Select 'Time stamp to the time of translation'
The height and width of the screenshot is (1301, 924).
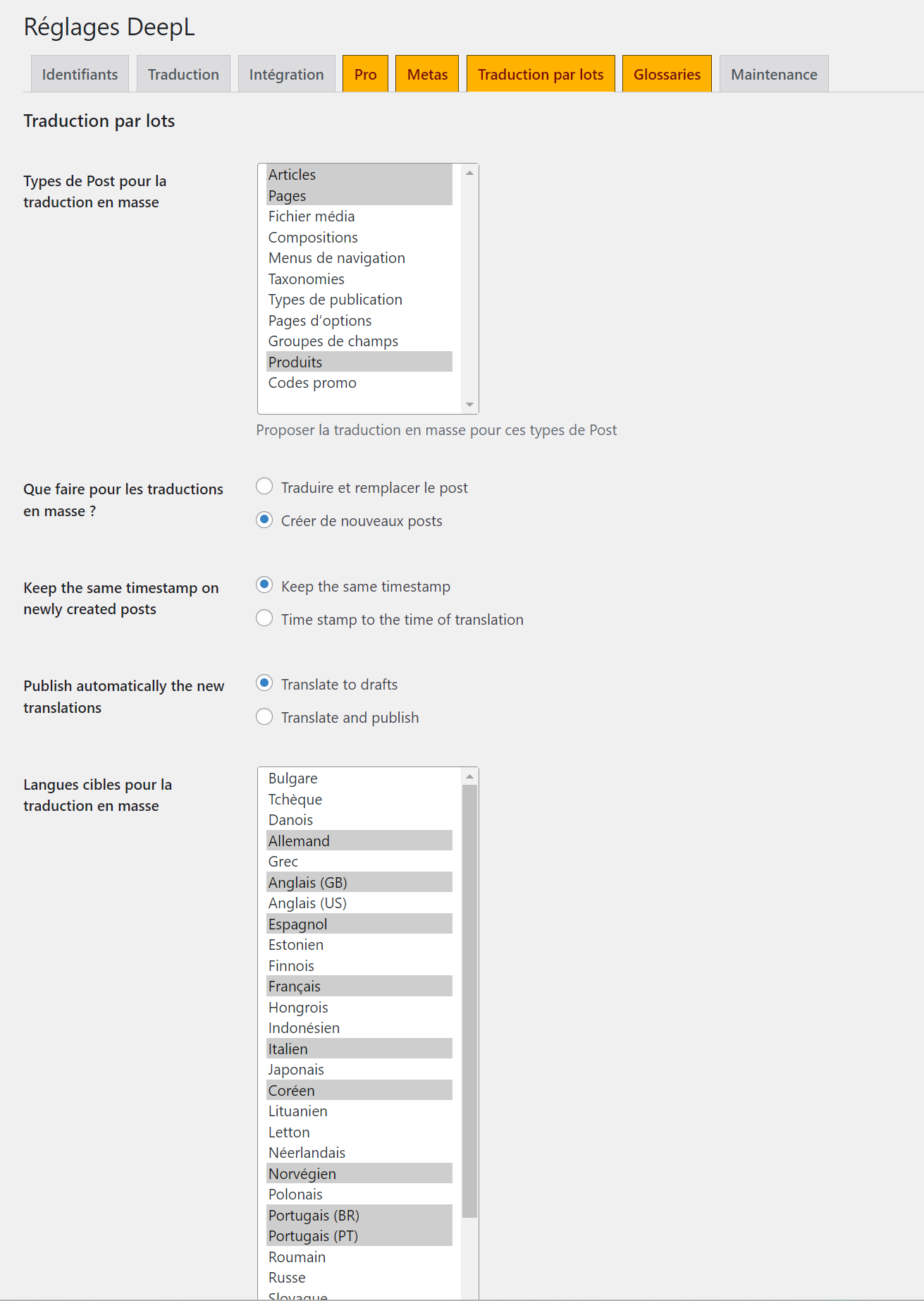264,618
